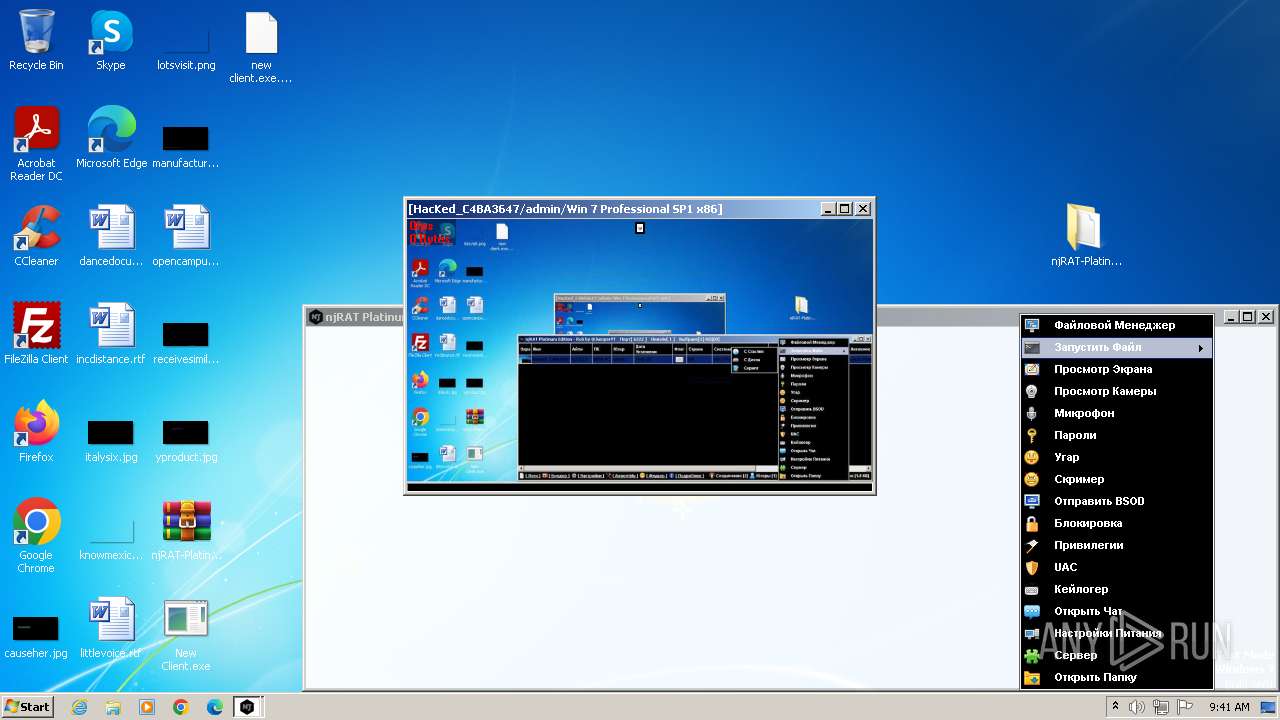Click Отправить BSOD in the menu
The image size is (1280, 720).
tap(1117, 501)
